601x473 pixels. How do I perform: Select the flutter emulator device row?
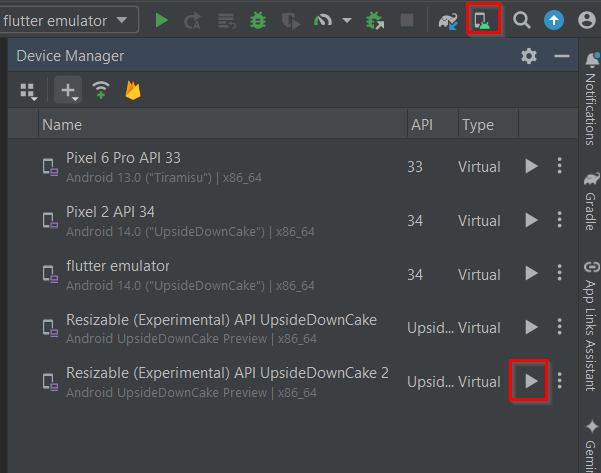pyautogui.click(x=292, y=275)
